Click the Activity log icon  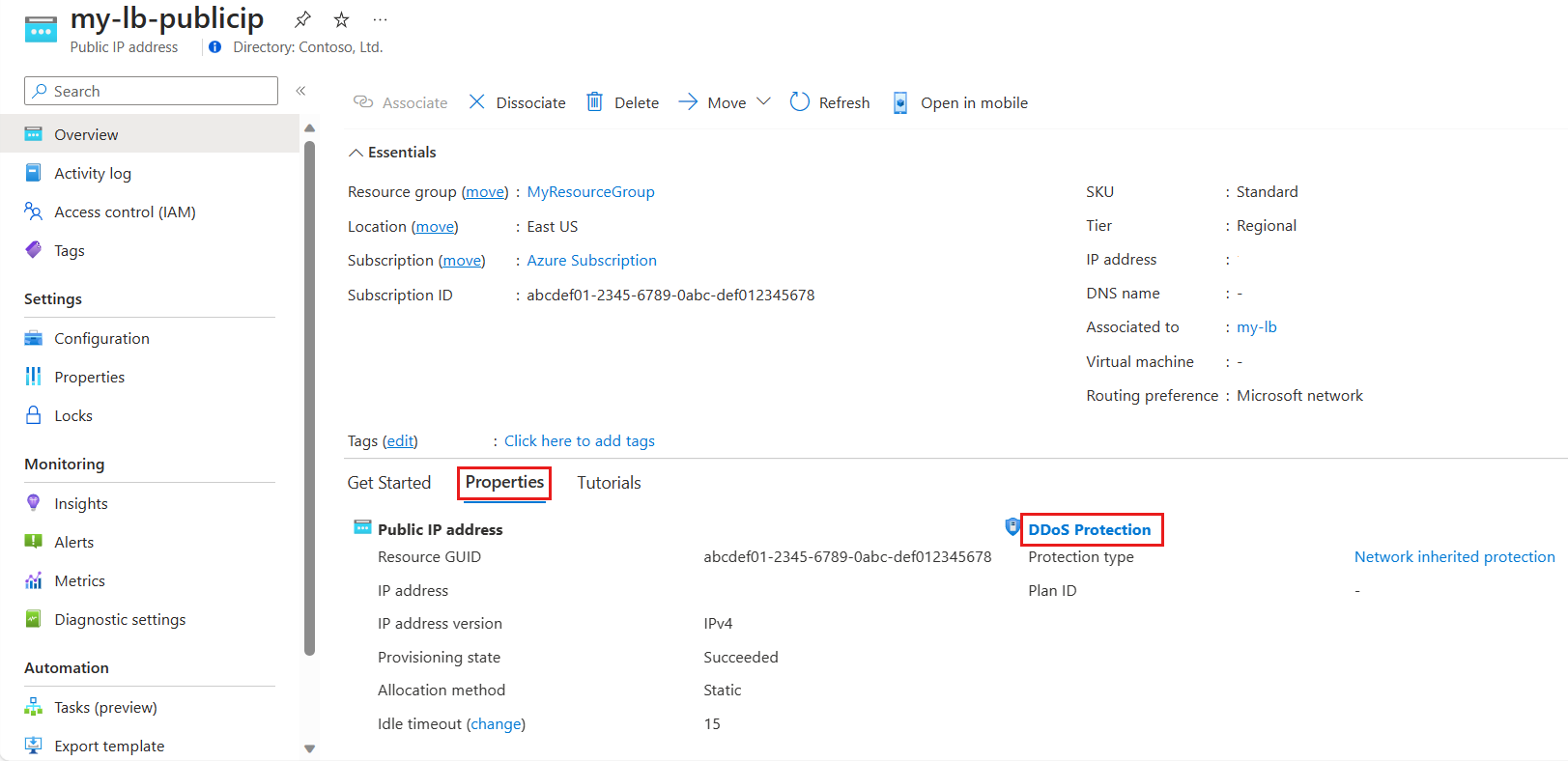coord(34,173)
